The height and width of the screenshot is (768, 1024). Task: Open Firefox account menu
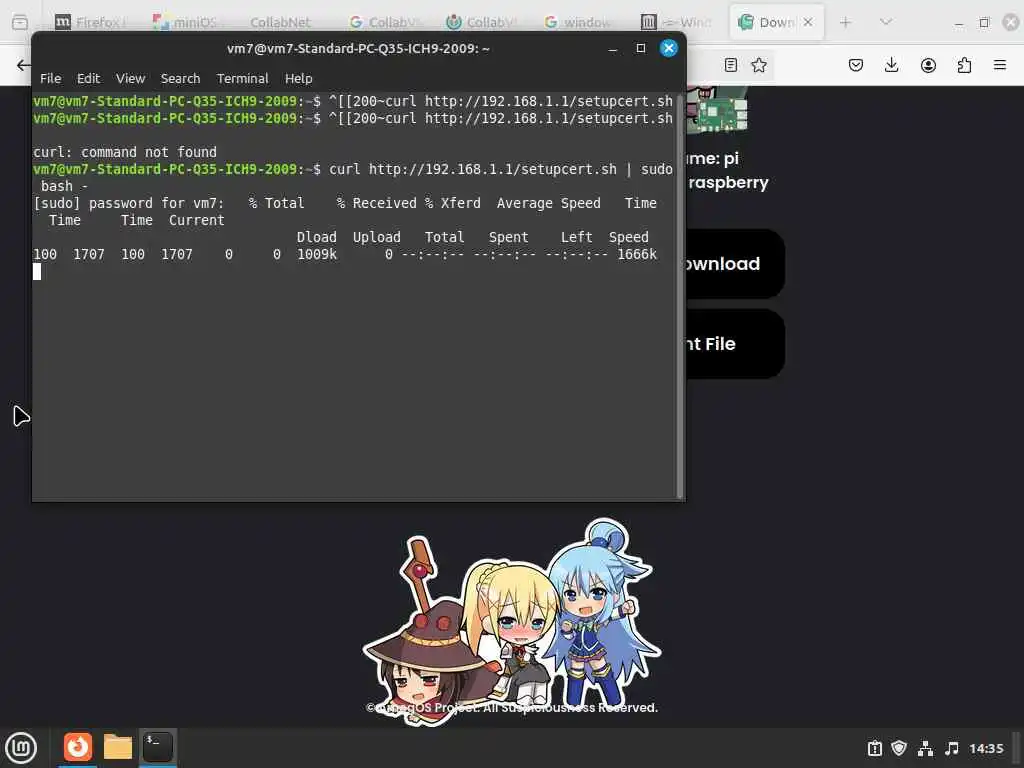928,65
